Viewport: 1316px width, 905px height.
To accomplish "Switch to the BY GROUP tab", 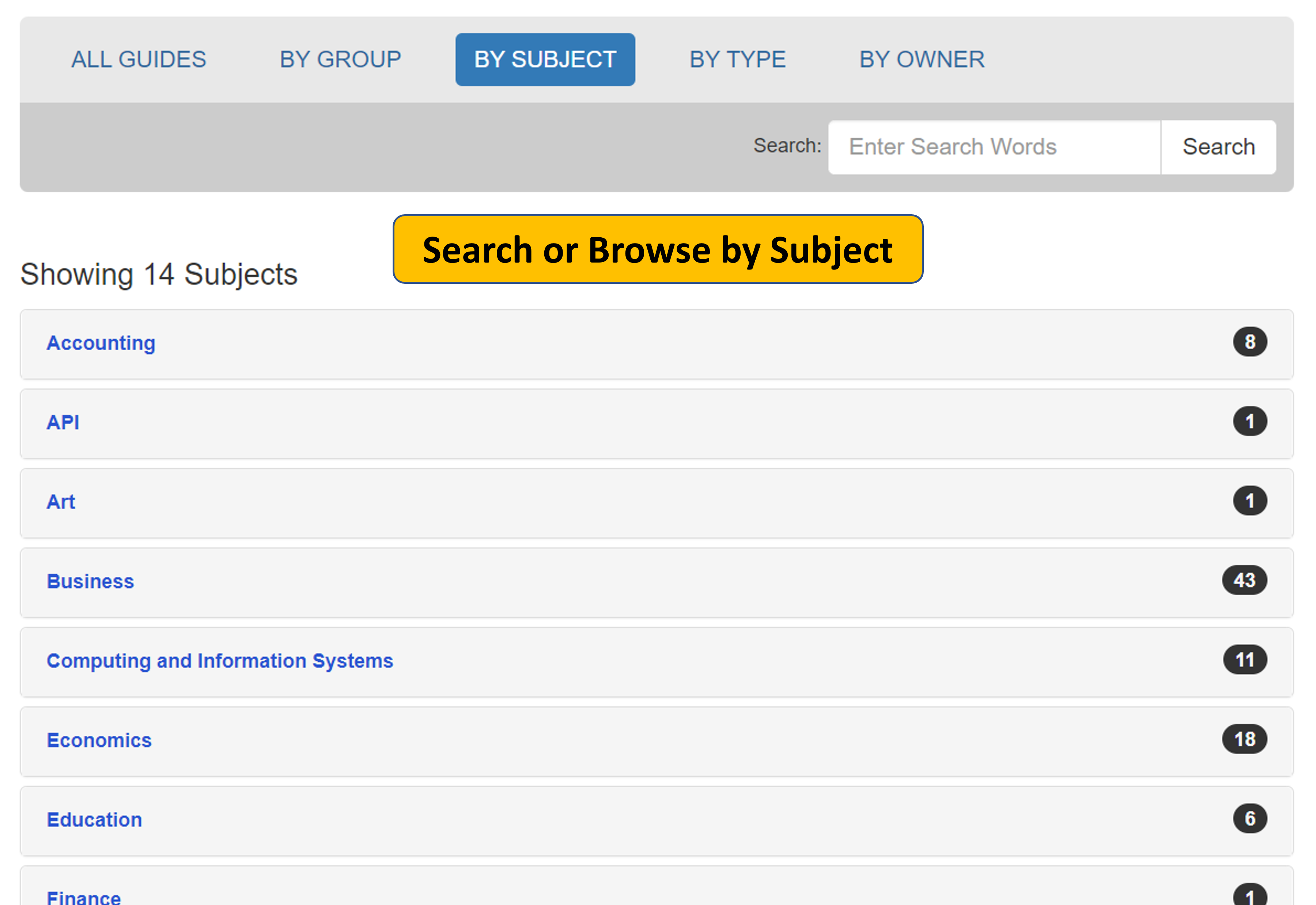I will click(x=340, y=60).
